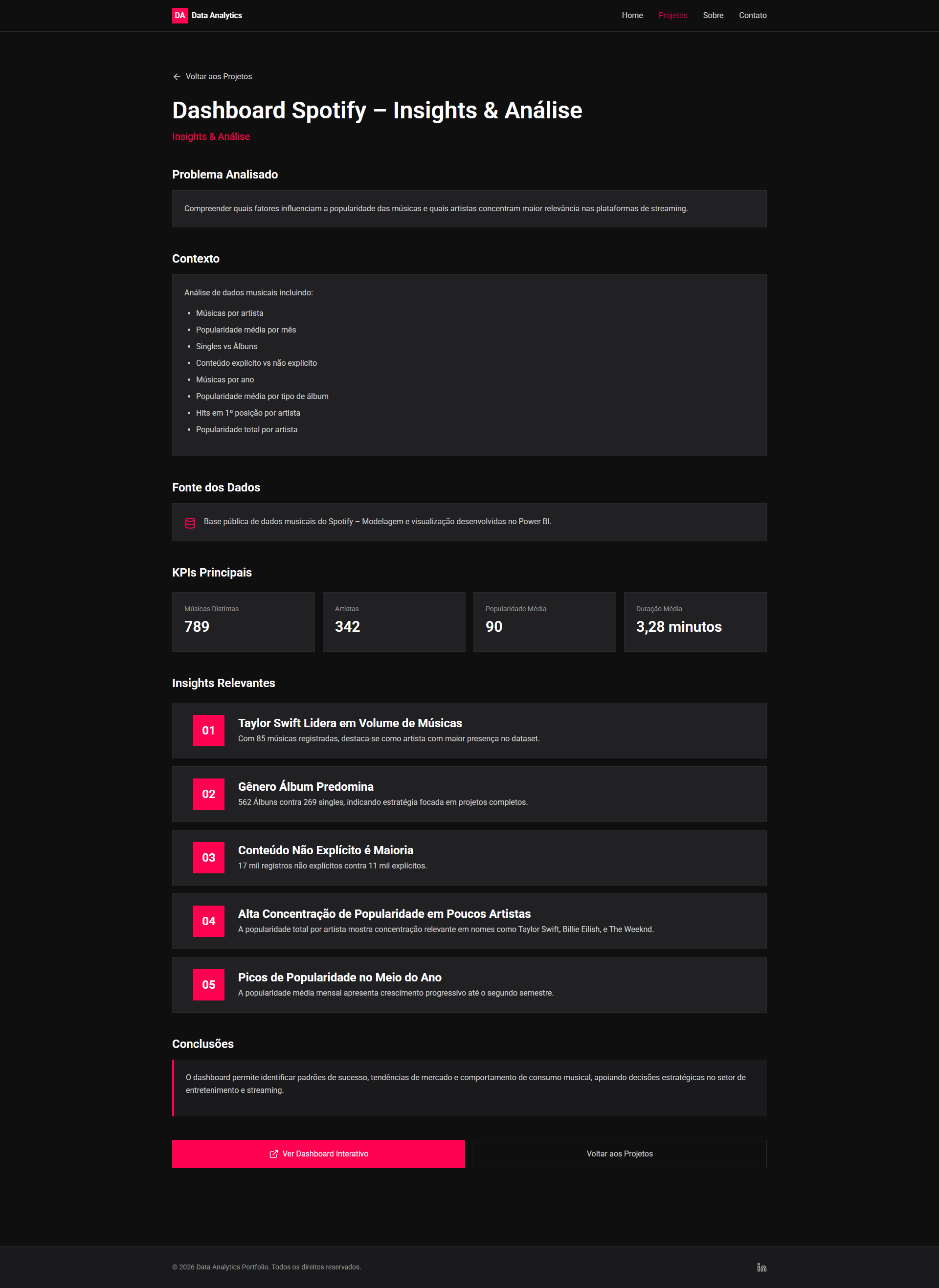
Task: Click Picos de Popularidade no Meio do Ano title
Action: tap(340, 978)
